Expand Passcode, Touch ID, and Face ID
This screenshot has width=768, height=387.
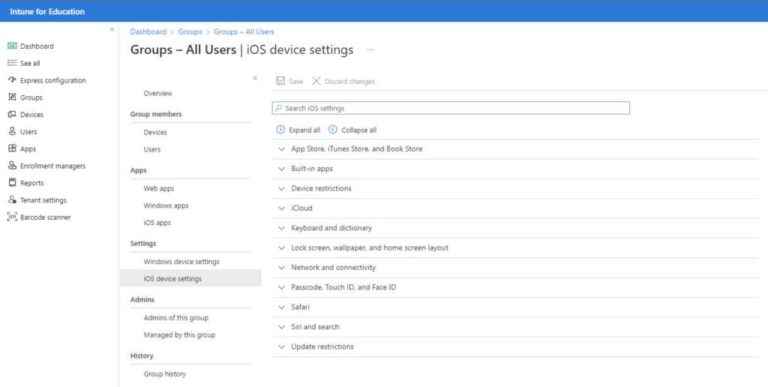(515, 287)
